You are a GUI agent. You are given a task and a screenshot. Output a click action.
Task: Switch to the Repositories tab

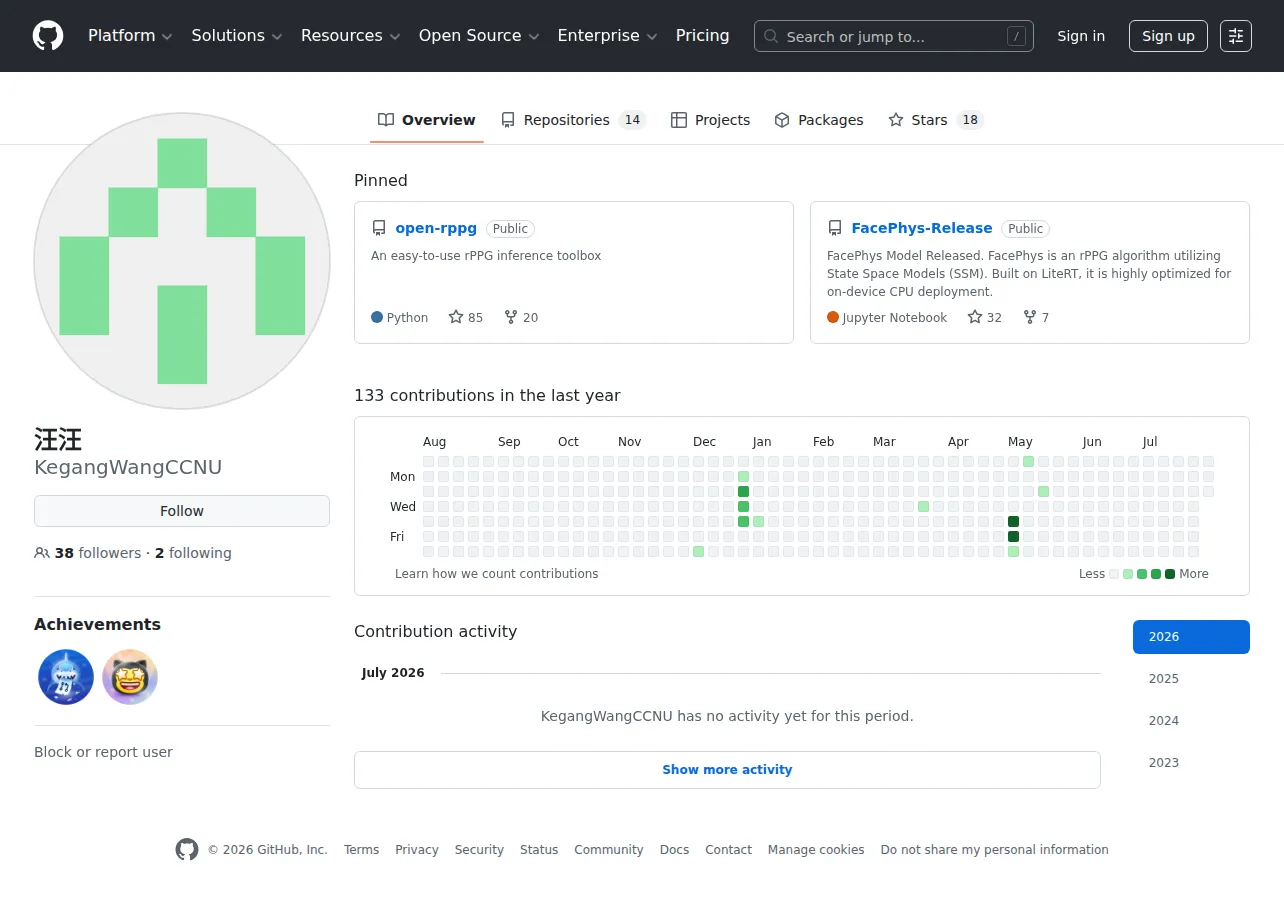[x=574, y=120]
